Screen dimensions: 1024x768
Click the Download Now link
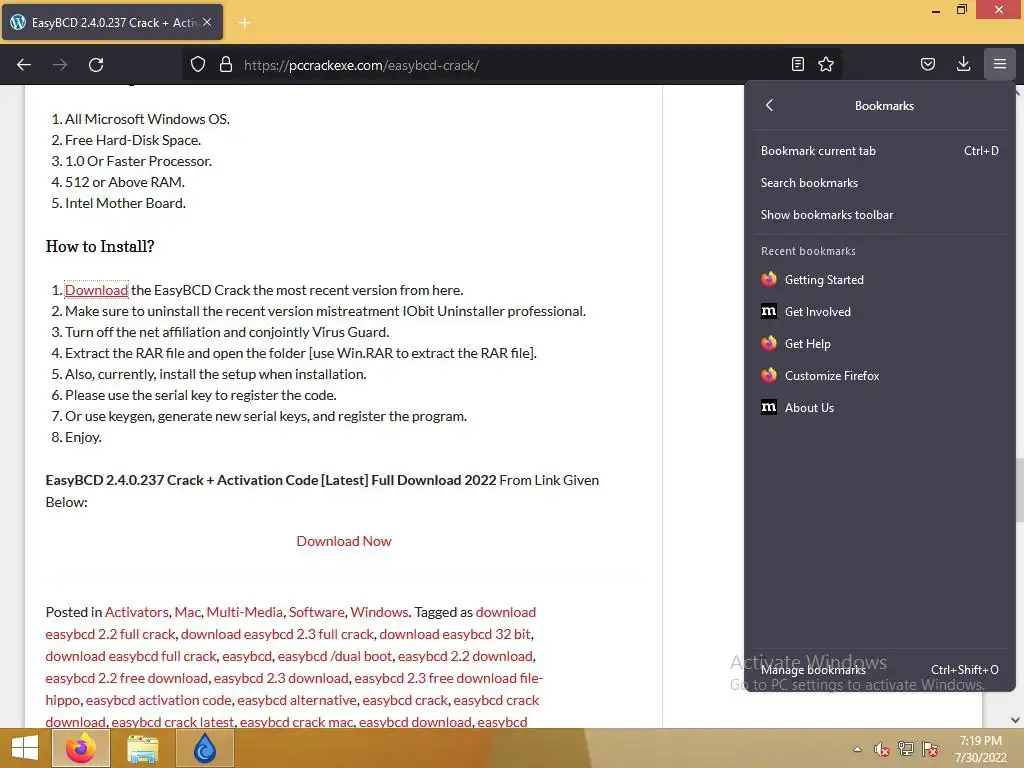(x=344, y=541)
